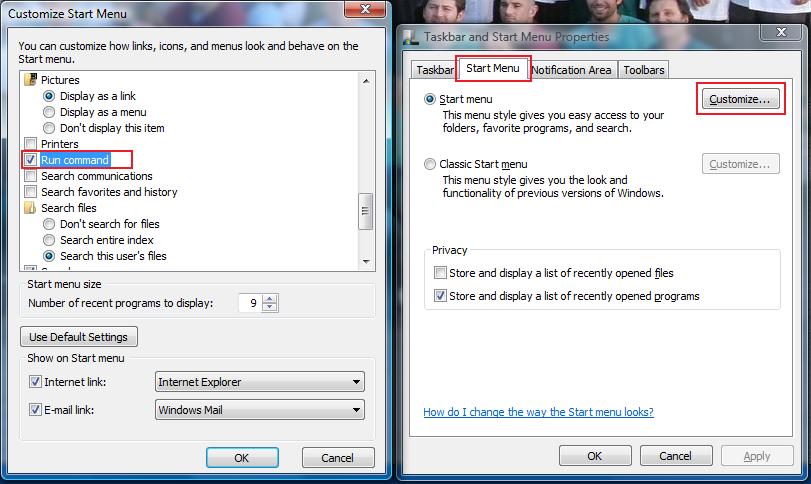
Task: Click the recent programs number field
Action: [250, 303]
